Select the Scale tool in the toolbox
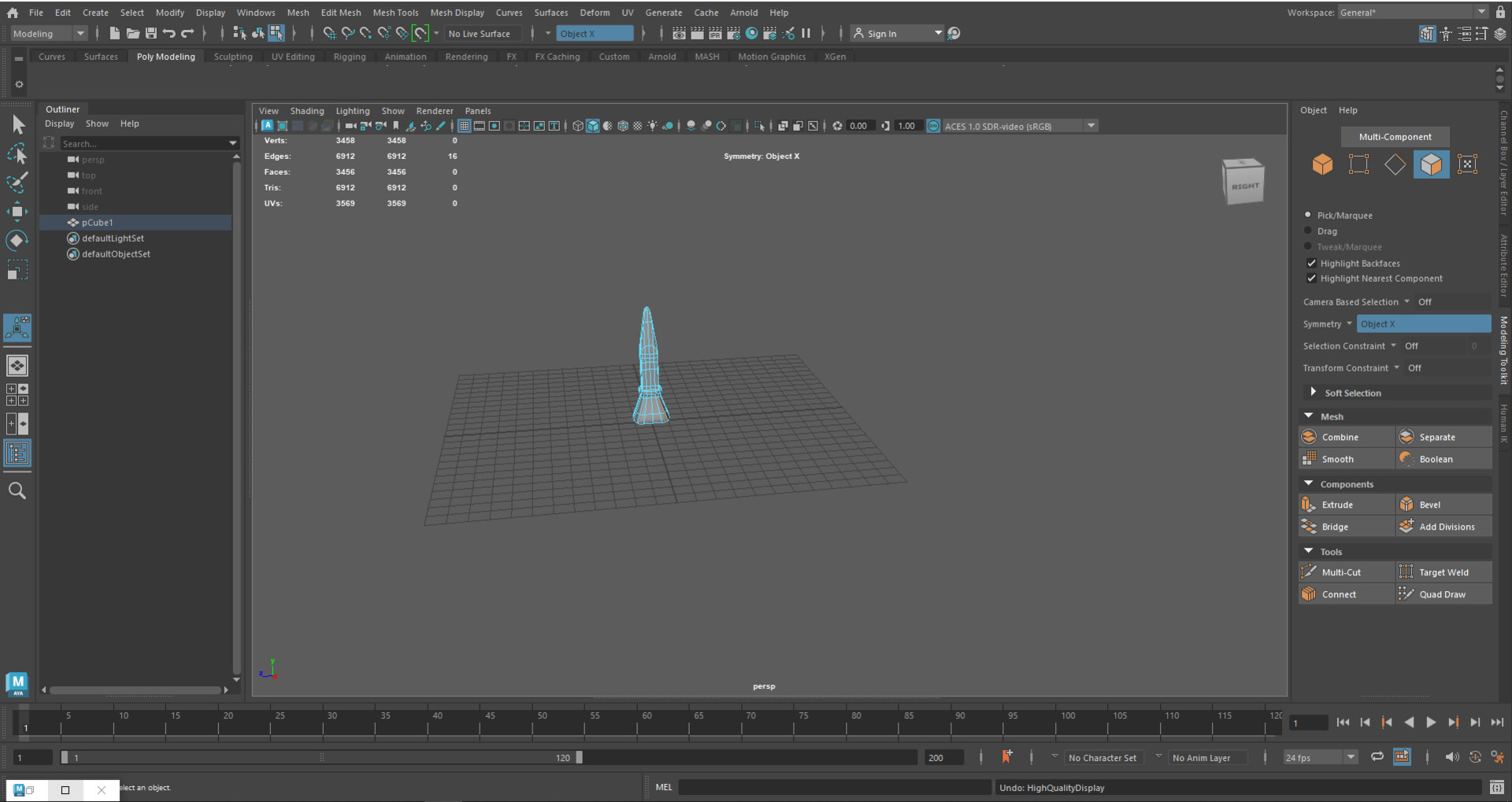Viewport: 1512px width, 802px height. coord(17,270)
